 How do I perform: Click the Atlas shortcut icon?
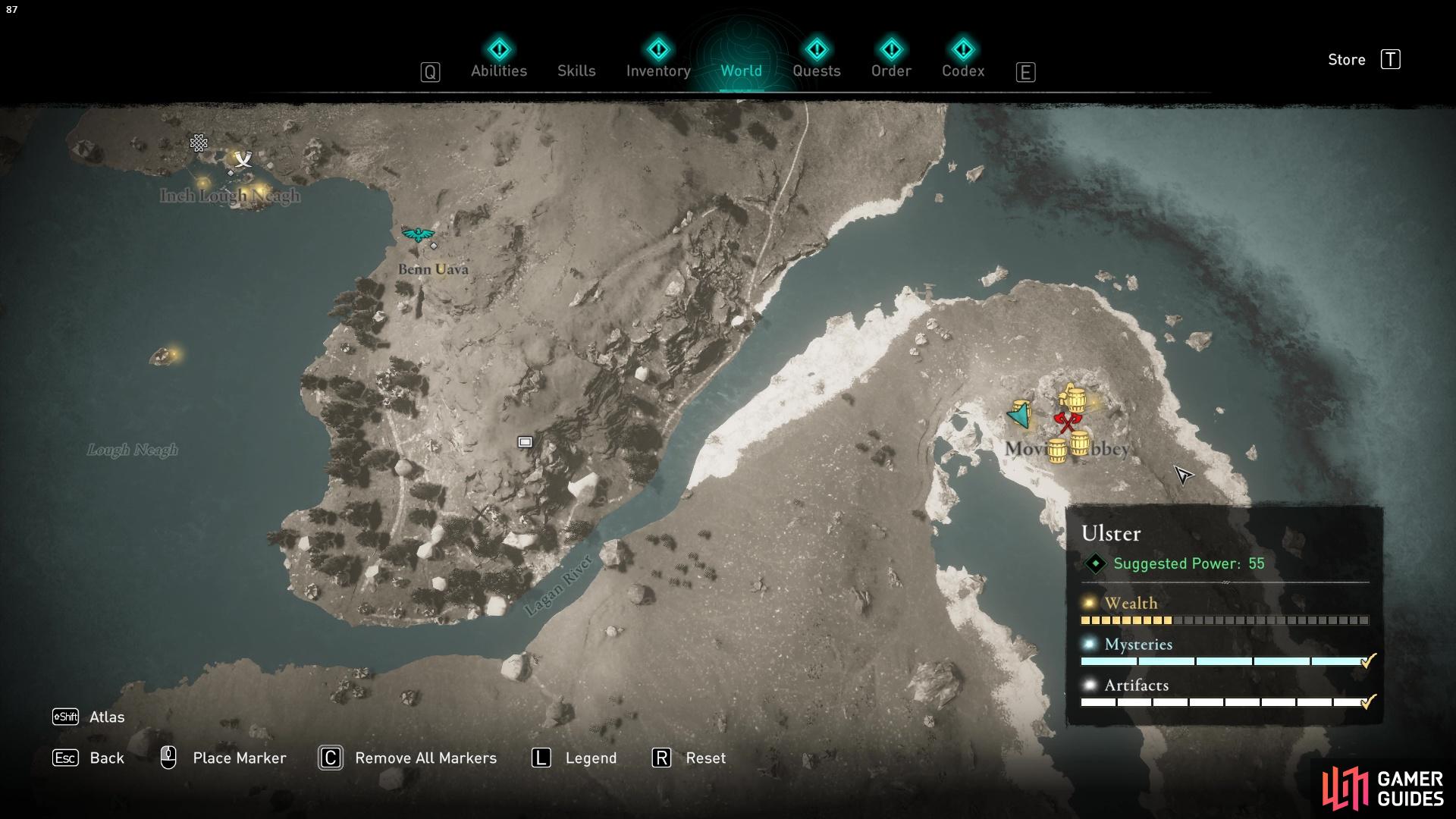point(65,717)
